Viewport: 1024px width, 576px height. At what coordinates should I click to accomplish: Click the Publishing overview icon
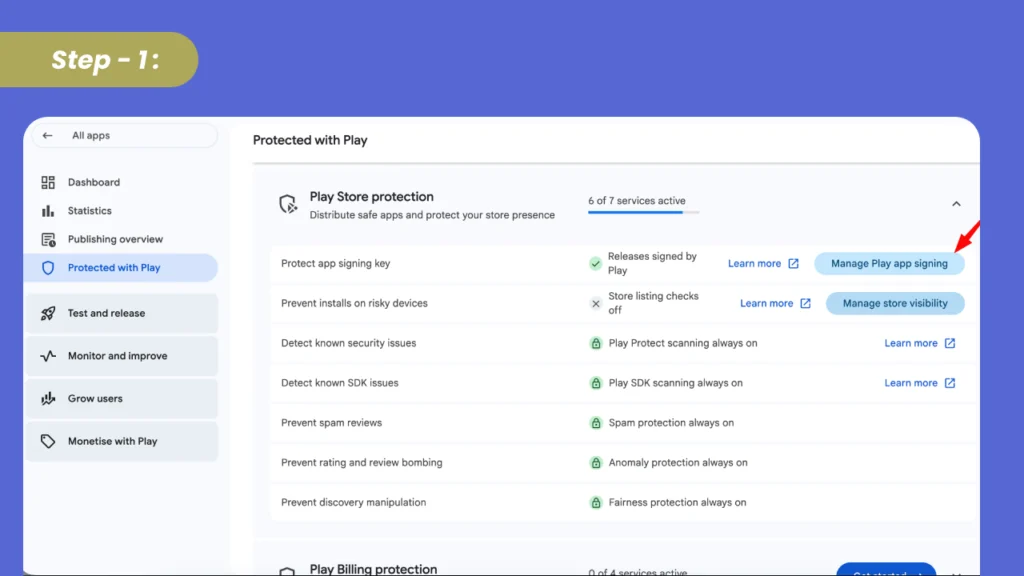pos(48,240)
